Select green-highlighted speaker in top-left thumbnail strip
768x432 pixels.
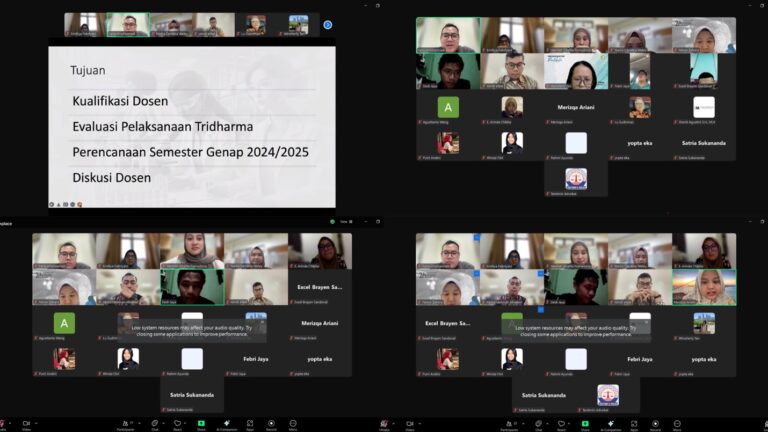pyautogui.click(x=128, y=24)
